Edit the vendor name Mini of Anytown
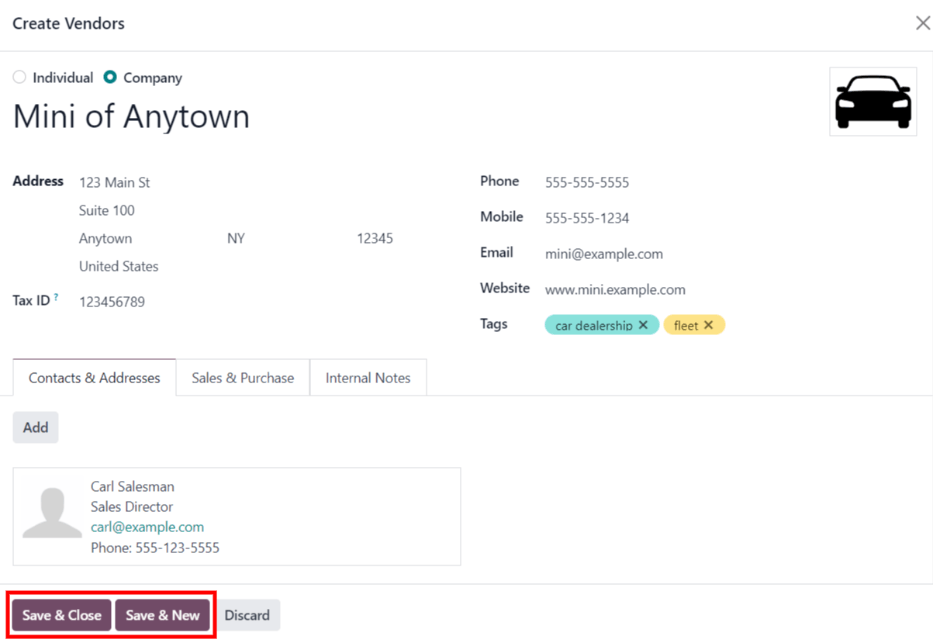 (x=131, y=117)
